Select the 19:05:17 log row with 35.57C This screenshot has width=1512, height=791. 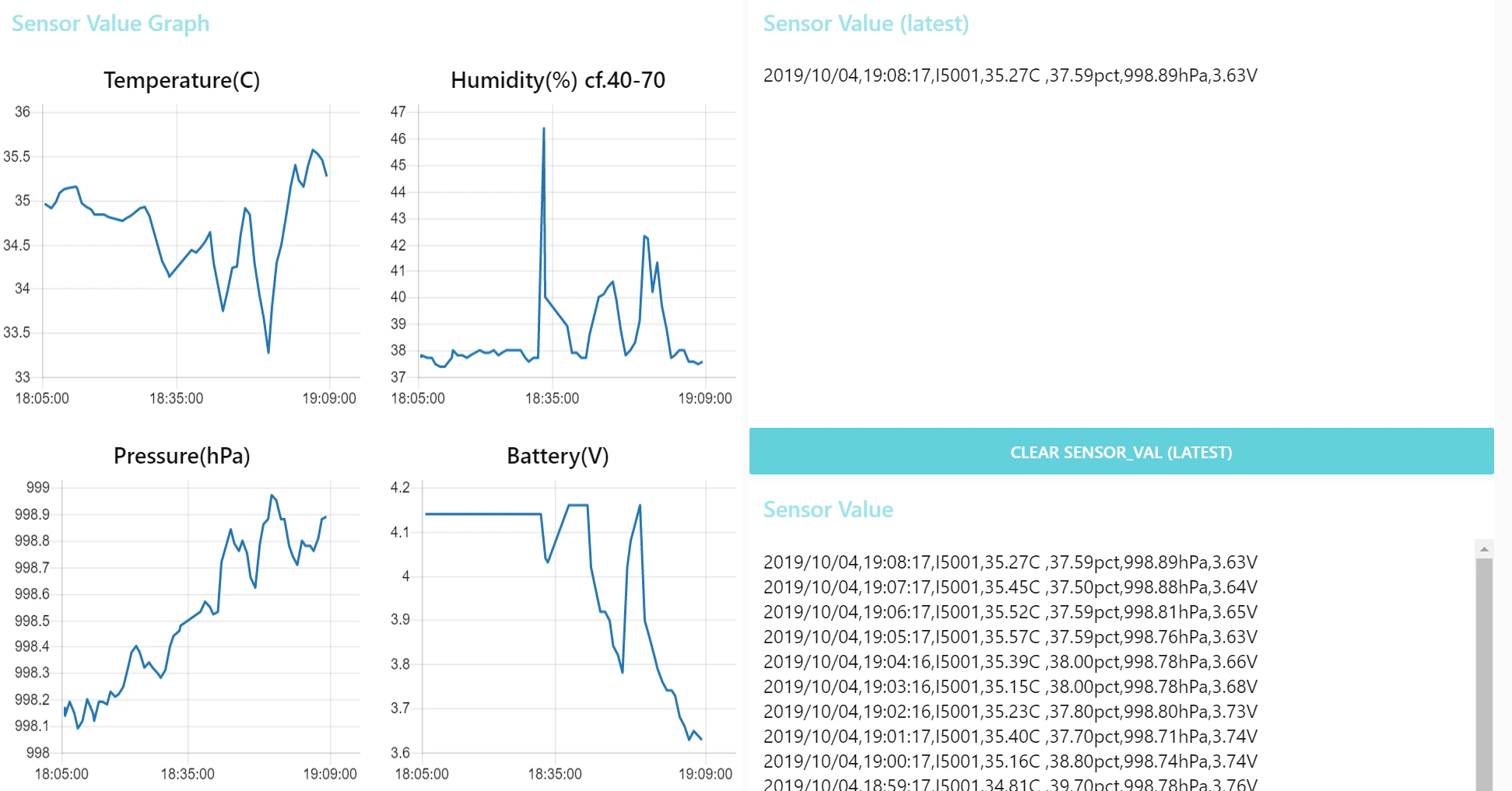[x=1010, y=637]
